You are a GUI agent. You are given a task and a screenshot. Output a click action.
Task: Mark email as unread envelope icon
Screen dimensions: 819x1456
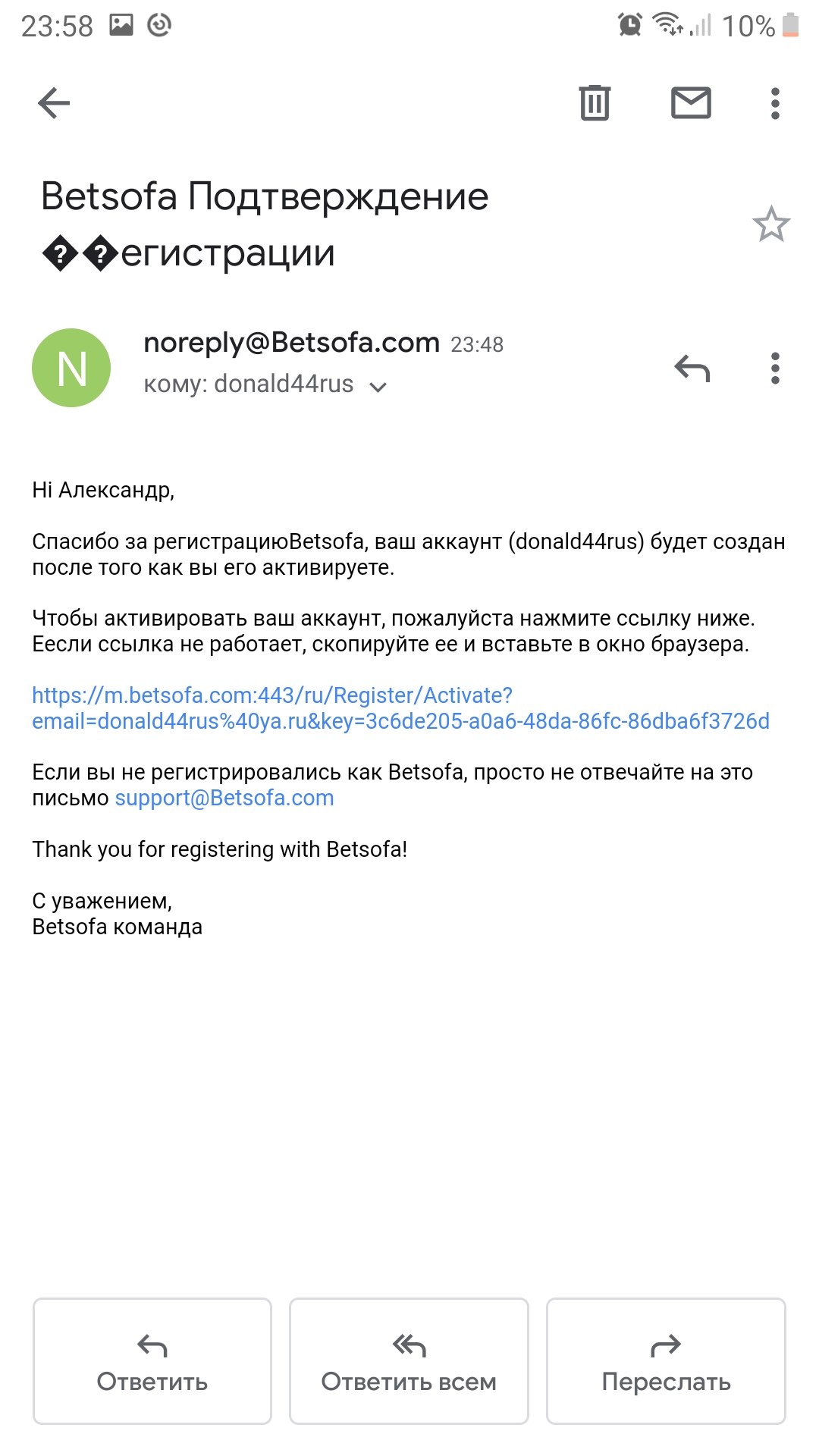click(x=691, y=103)
